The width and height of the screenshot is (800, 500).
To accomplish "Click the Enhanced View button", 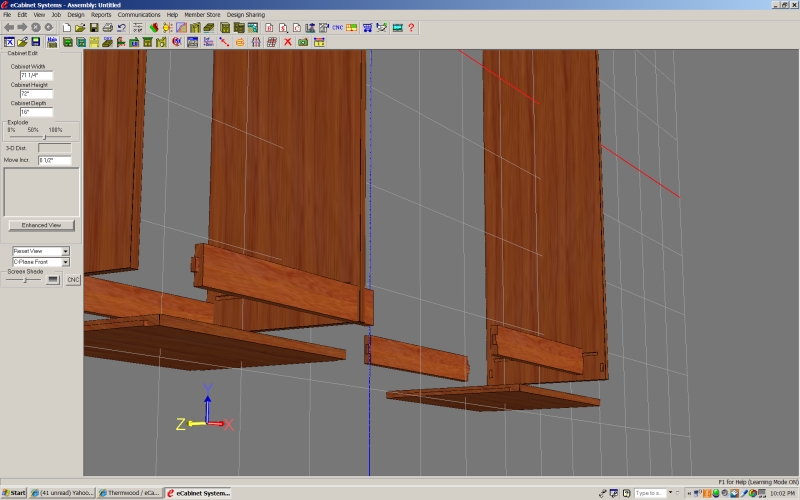I will pos(41,225).
